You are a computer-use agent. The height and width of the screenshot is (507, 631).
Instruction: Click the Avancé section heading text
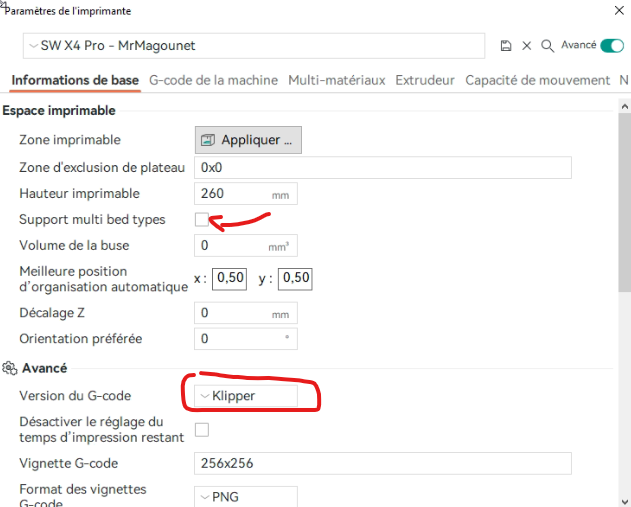point(45,368)
